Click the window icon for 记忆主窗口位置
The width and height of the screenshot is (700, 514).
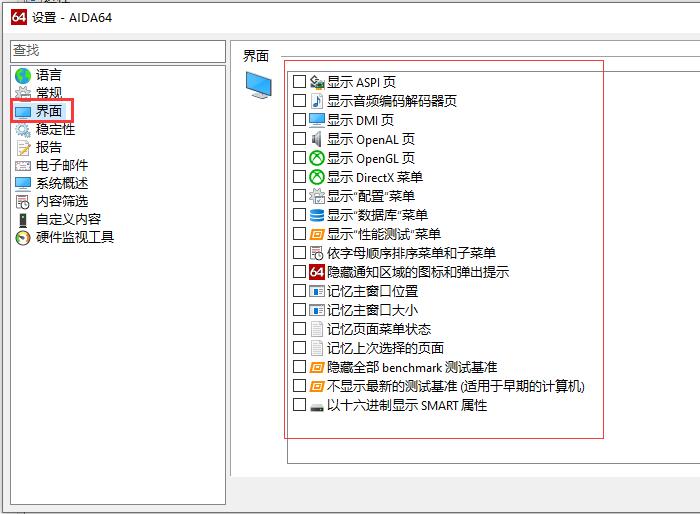(x=317, y=291)
